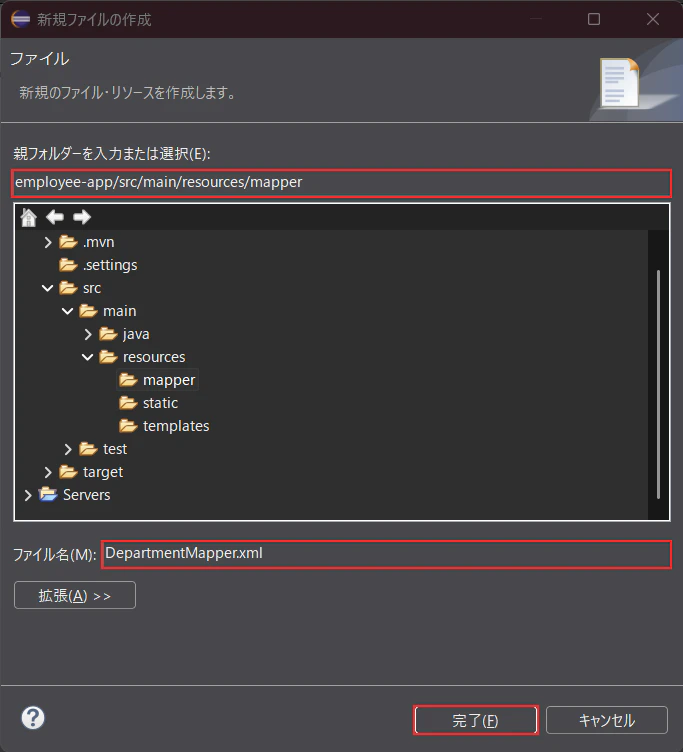Click the folder tree vertical scrollbar
The image size is (683, 752).
coord(659,385)
